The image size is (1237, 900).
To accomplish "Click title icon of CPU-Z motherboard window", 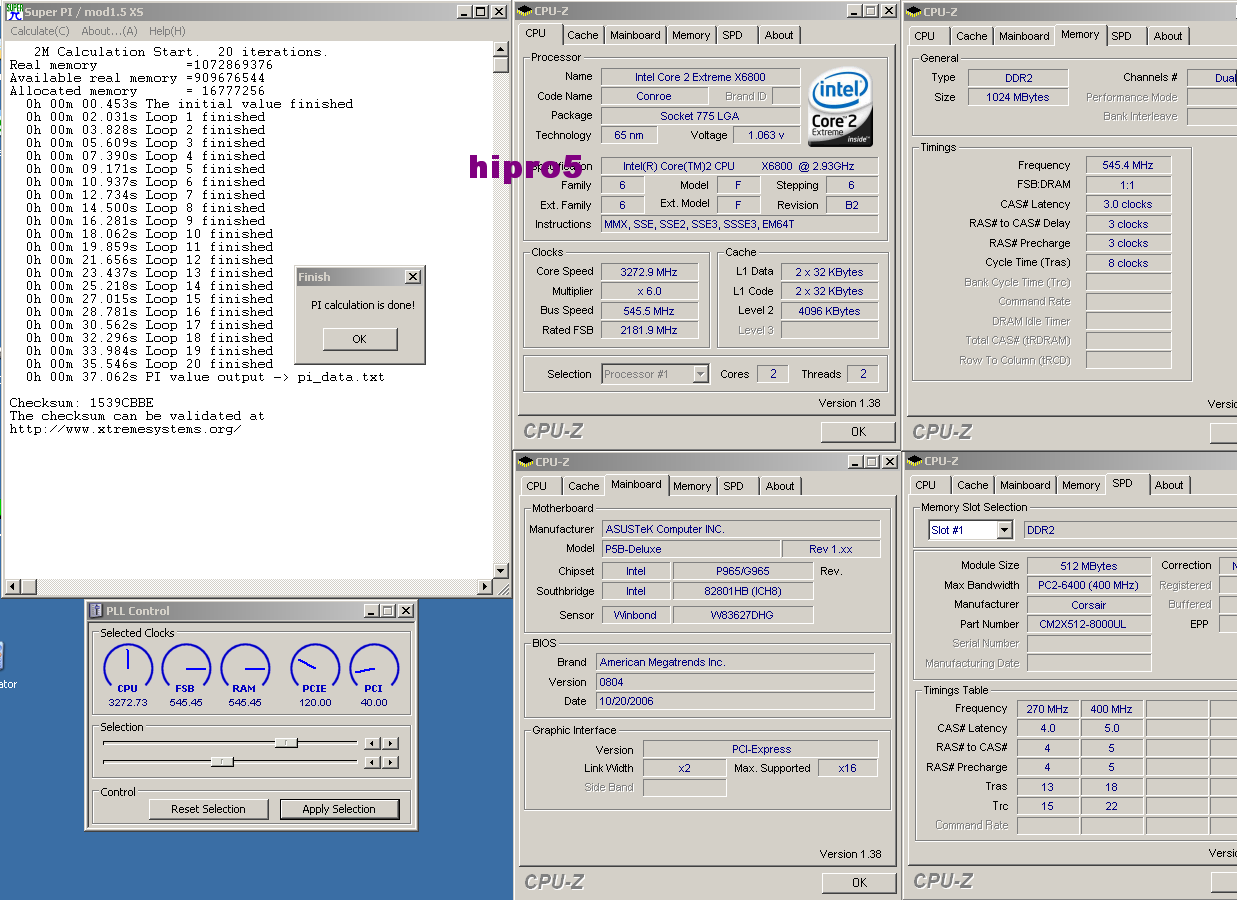I will (525, 462).
